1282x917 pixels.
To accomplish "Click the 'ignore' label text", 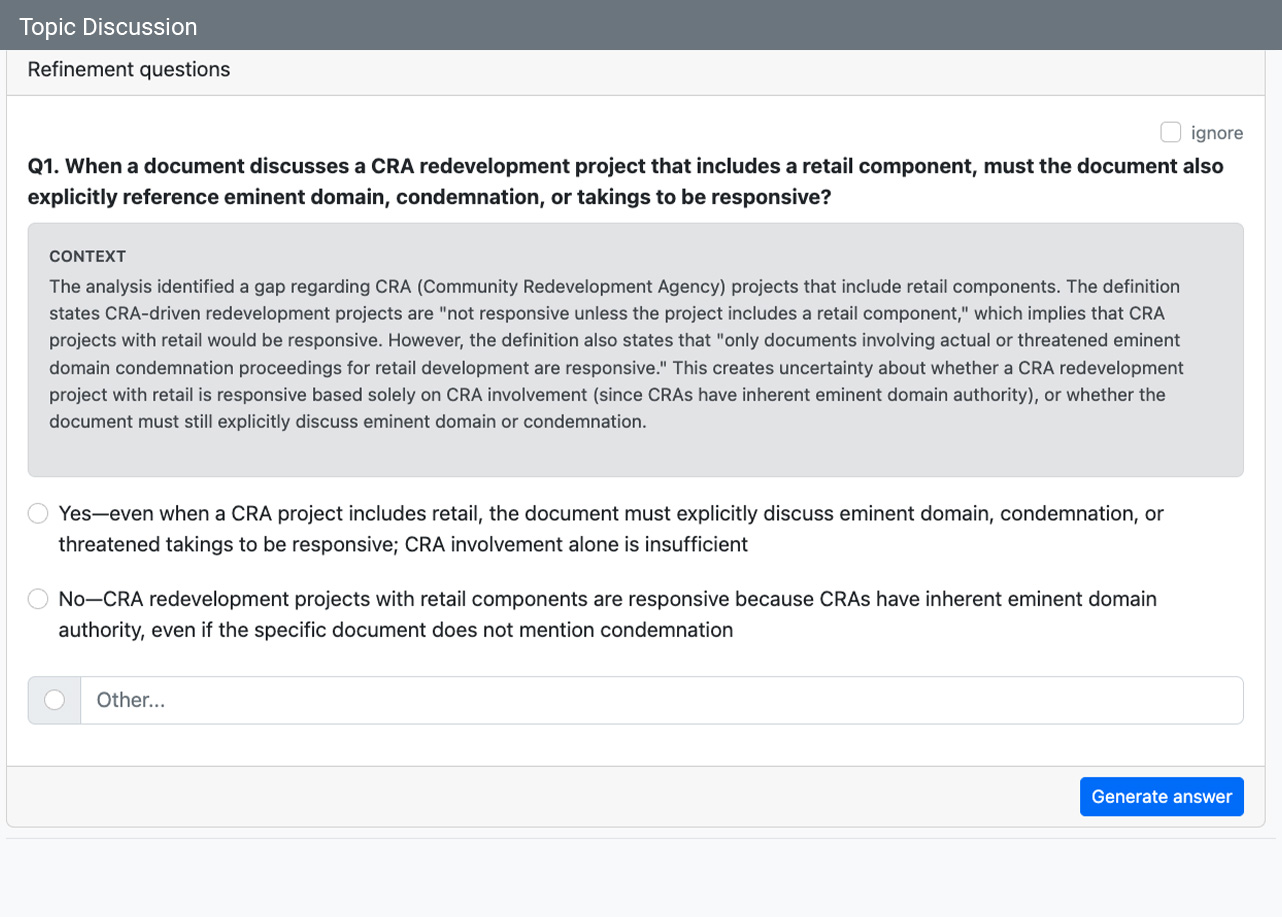I will [x=1217, y=133].
